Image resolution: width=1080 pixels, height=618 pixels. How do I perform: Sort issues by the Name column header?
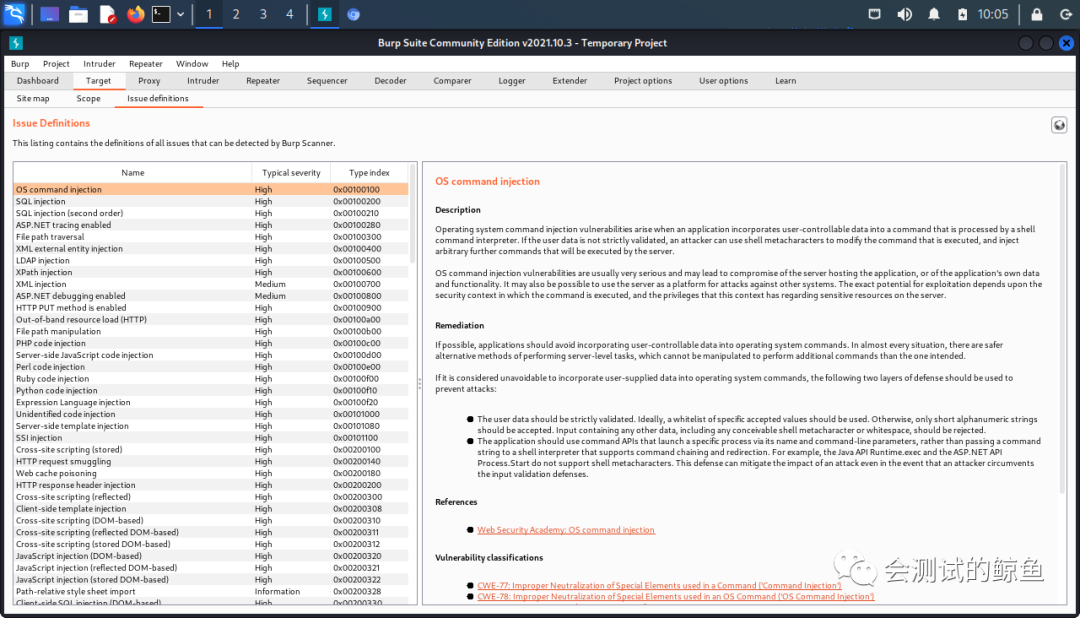[132, 173]
